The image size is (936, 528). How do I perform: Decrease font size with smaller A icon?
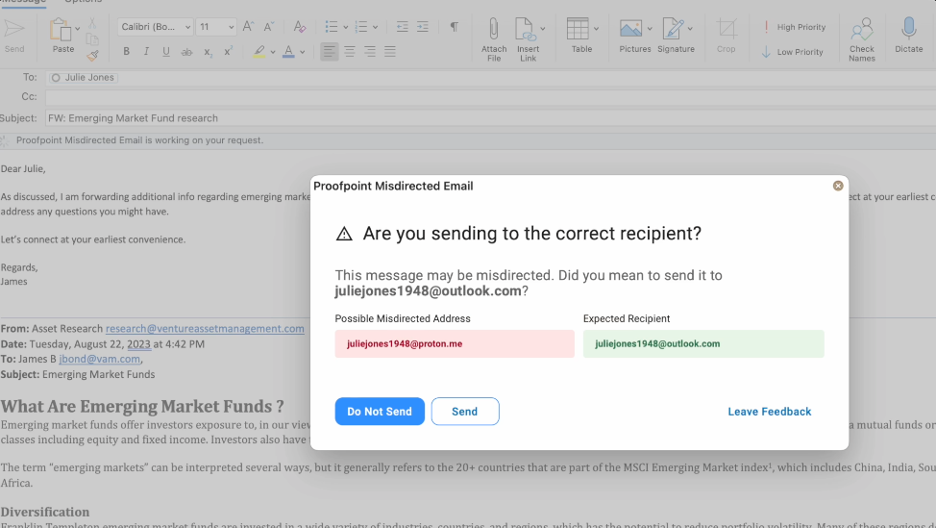coord(269,27)
